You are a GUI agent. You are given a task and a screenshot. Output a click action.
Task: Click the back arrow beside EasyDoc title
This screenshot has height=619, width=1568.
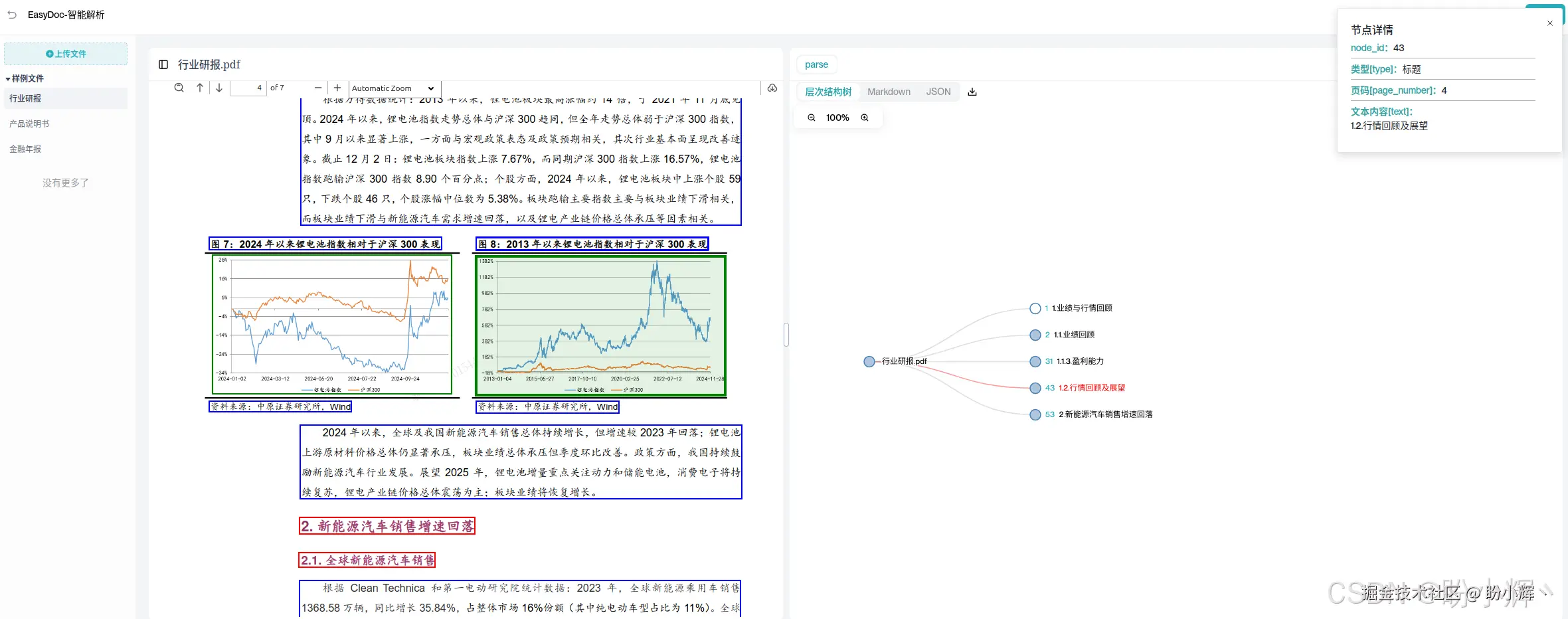point(12,15)
